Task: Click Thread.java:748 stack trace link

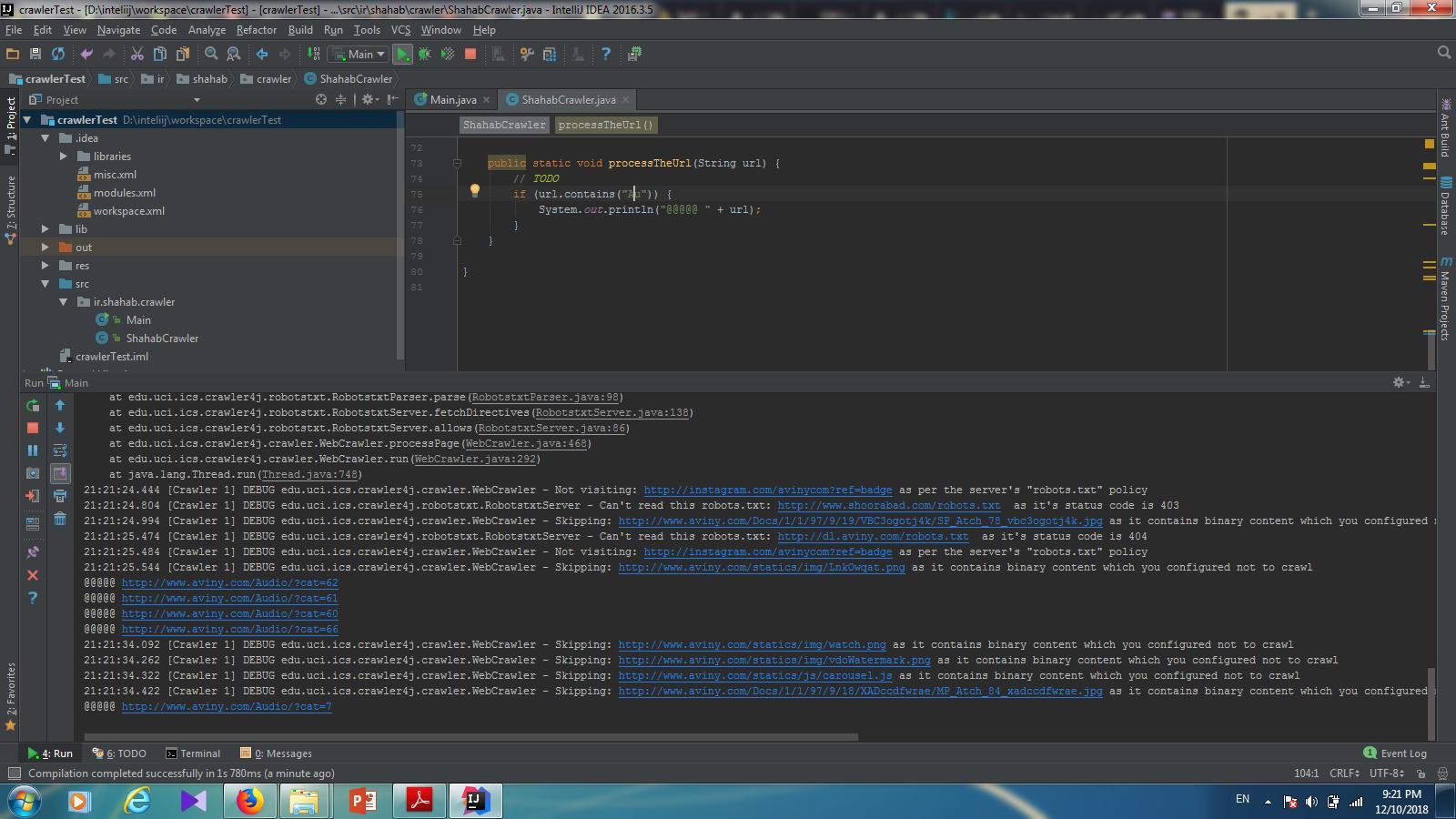Action: coord(309,474)
